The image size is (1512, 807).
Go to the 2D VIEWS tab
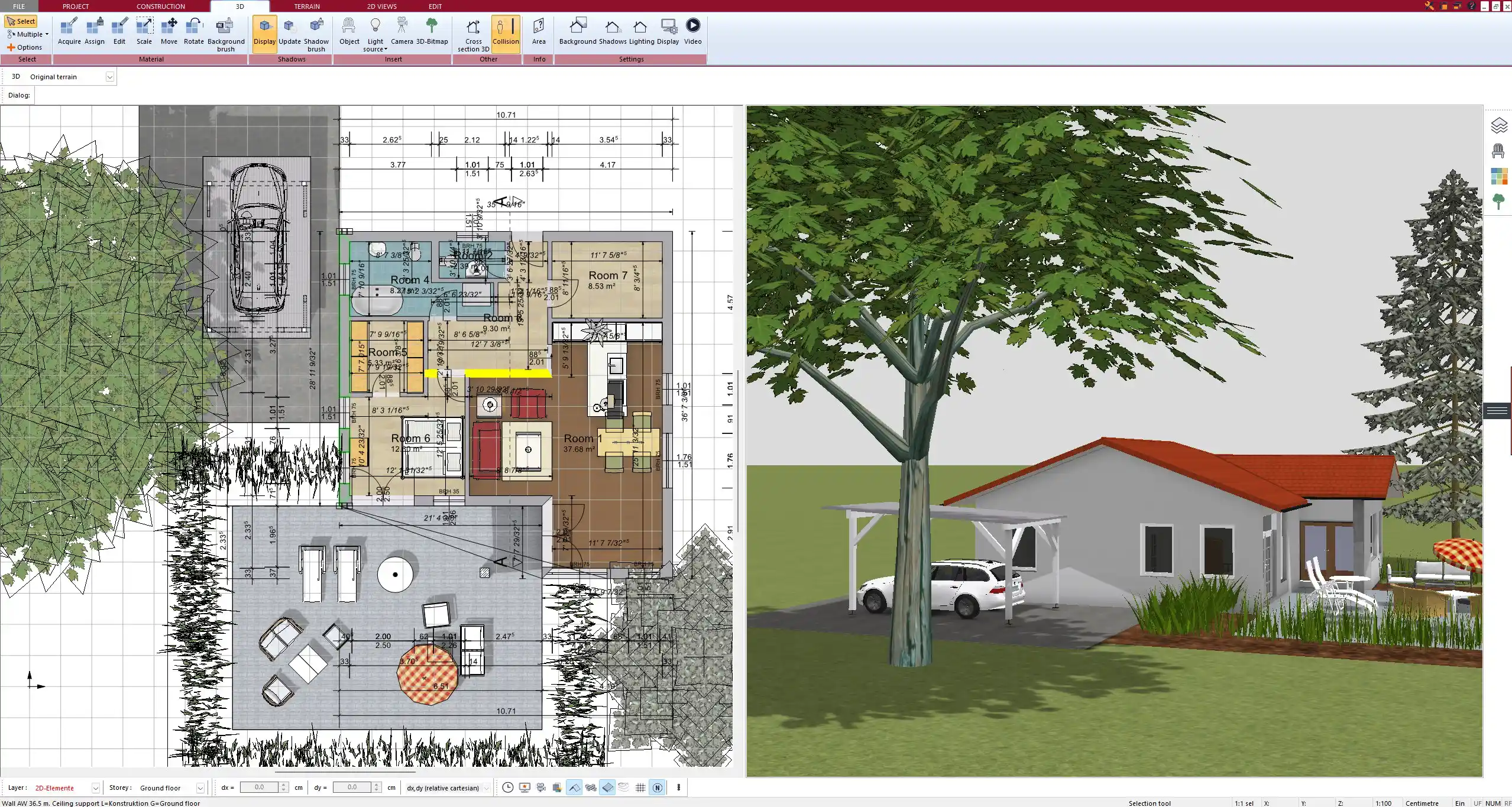pyautogui.click(x=382, y=7)
